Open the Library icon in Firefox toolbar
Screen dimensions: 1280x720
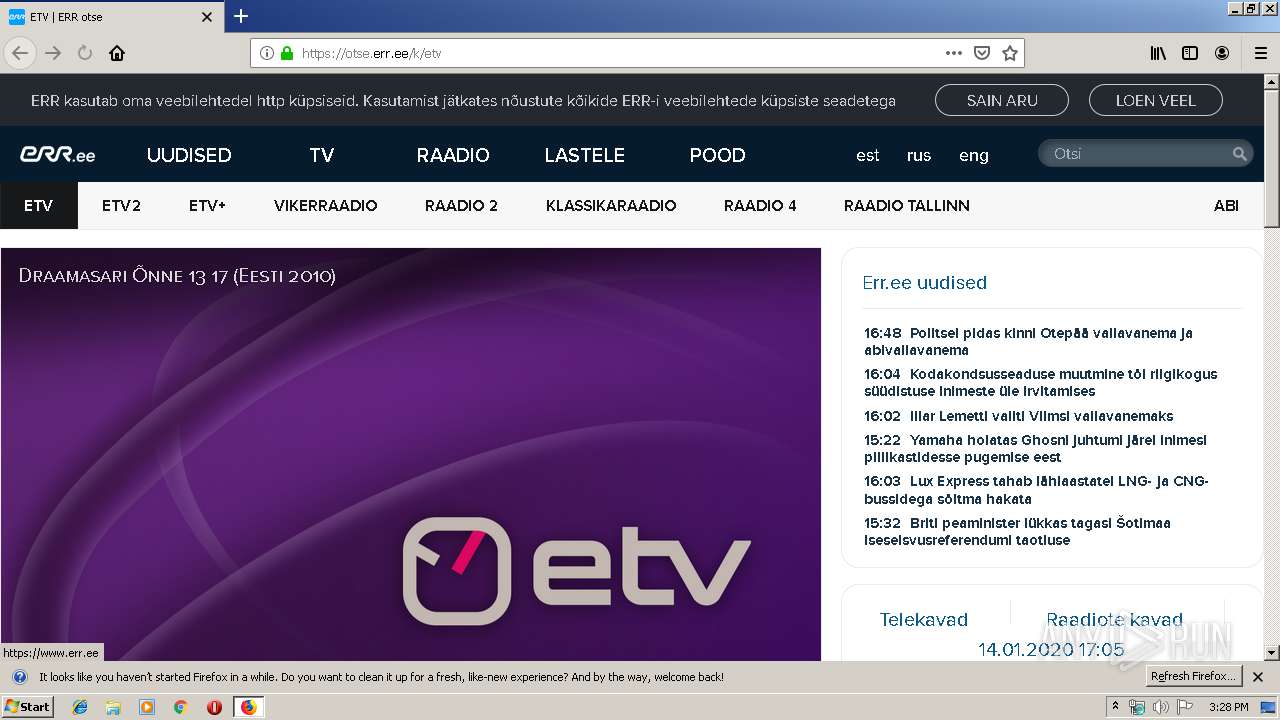coord(1158,53)
